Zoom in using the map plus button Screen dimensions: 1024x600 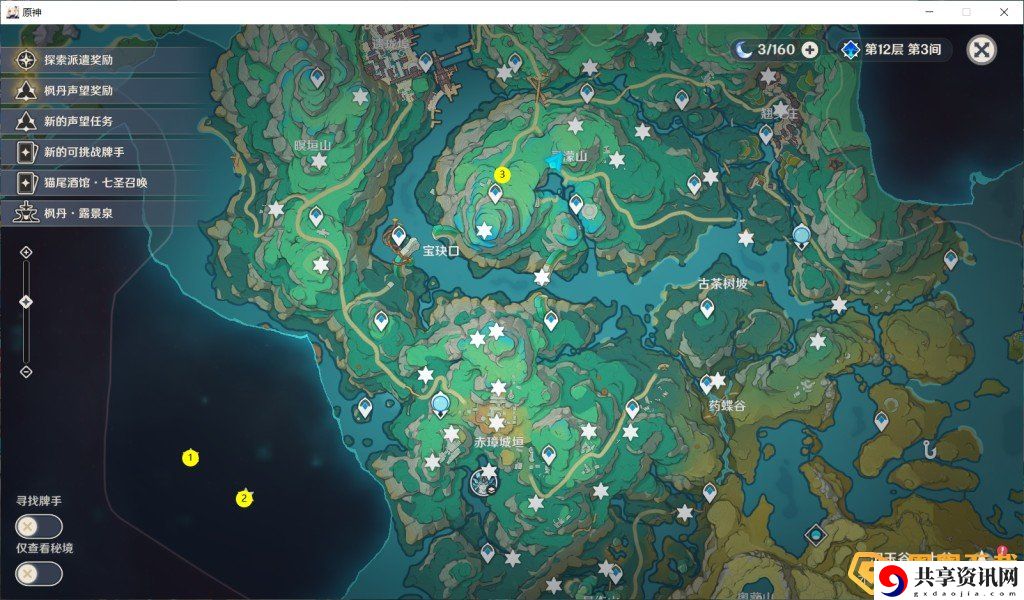[26, 253]
